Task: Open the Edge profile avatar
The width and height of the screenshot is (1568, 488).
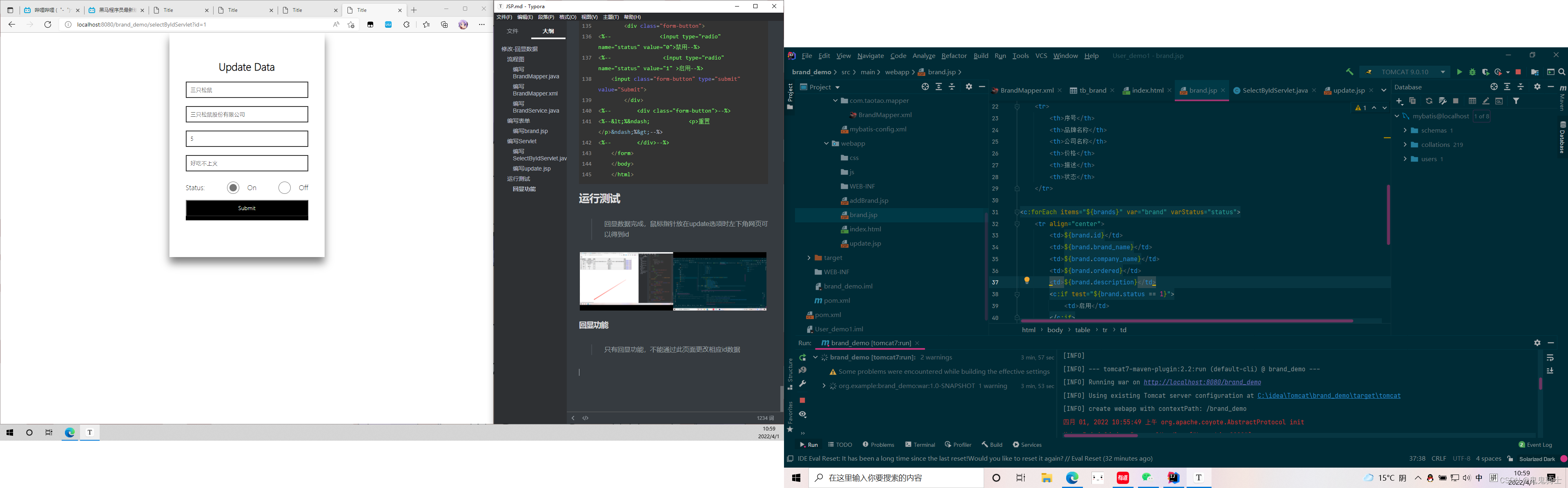Action: tap(463, 24)
